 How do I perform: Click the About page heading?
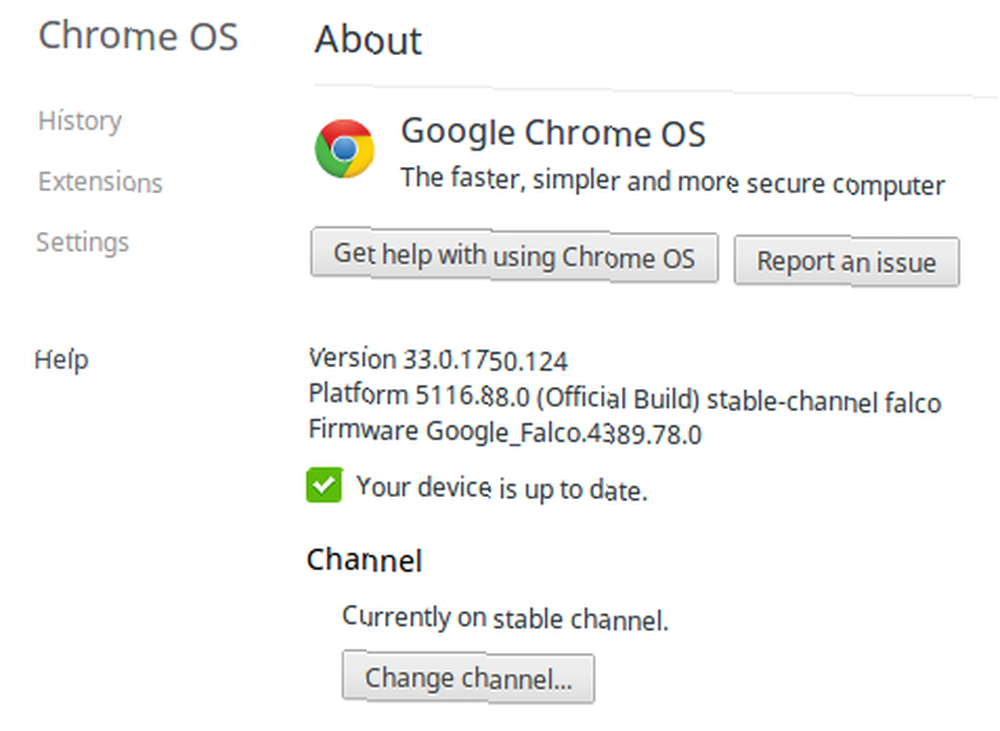[368, 40]
